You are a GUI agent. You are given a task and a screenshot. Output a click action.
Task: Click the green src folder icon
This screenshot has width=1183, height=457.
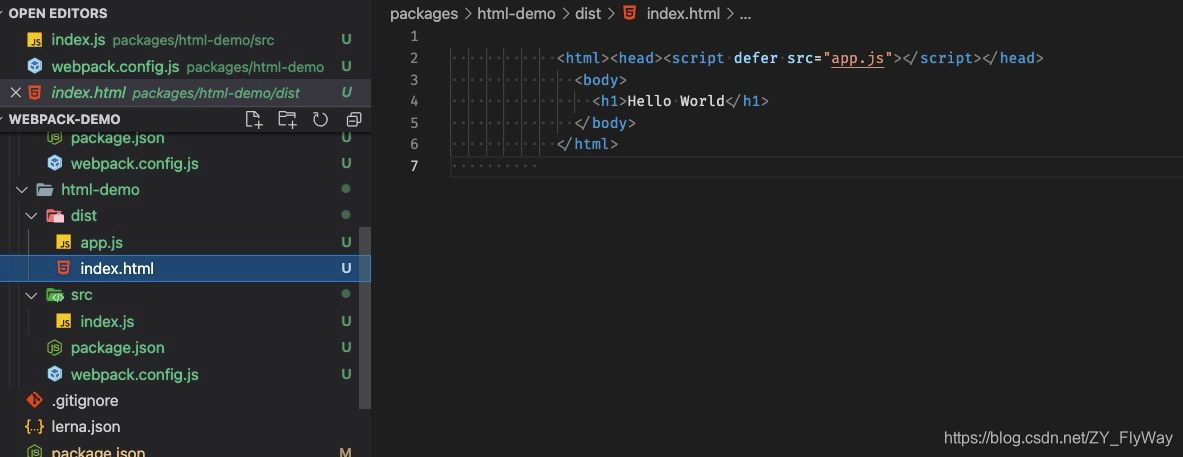pos(55,296)
